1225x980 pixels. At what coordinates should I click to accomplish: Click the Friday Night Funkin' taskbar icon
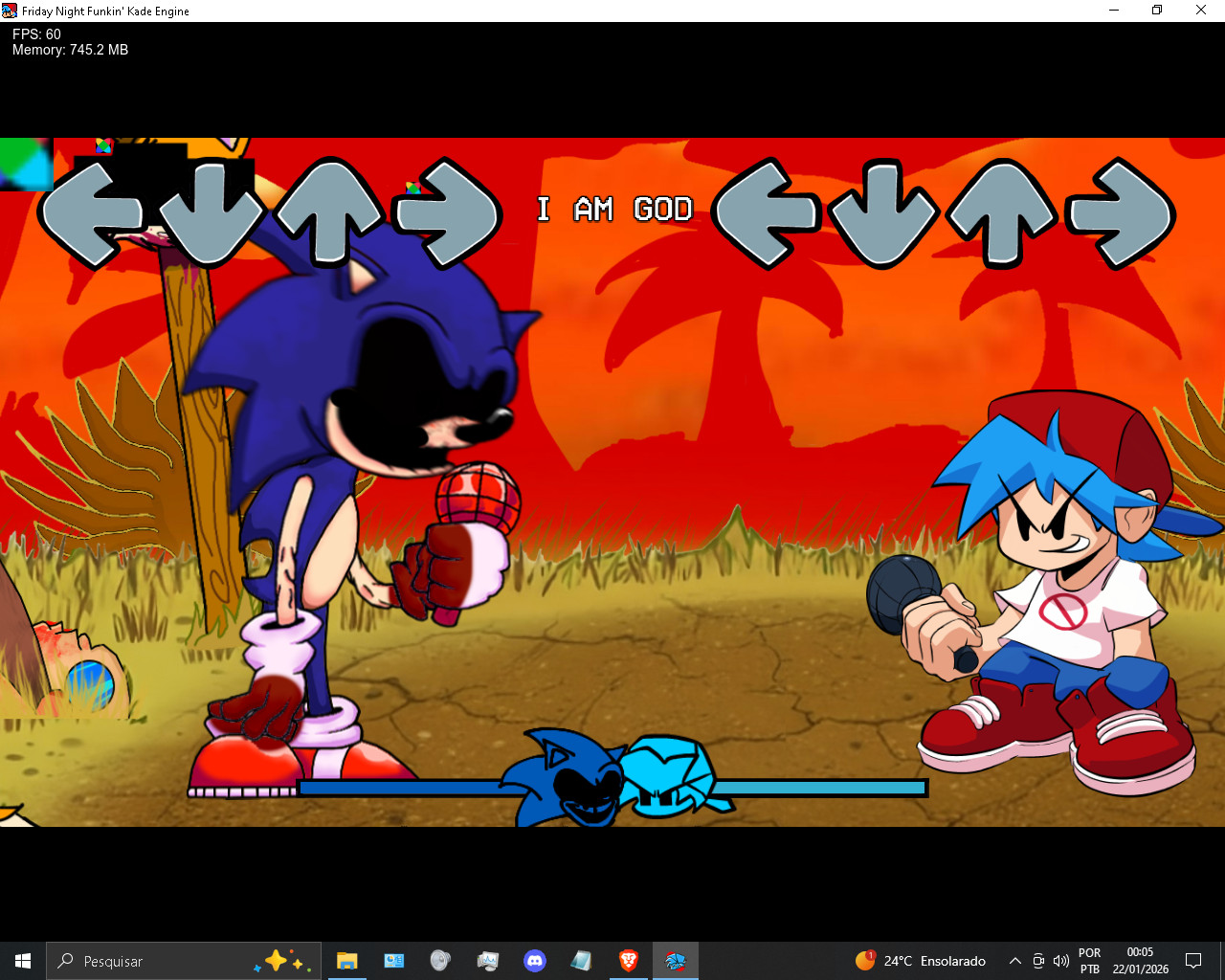coord(676,961)
